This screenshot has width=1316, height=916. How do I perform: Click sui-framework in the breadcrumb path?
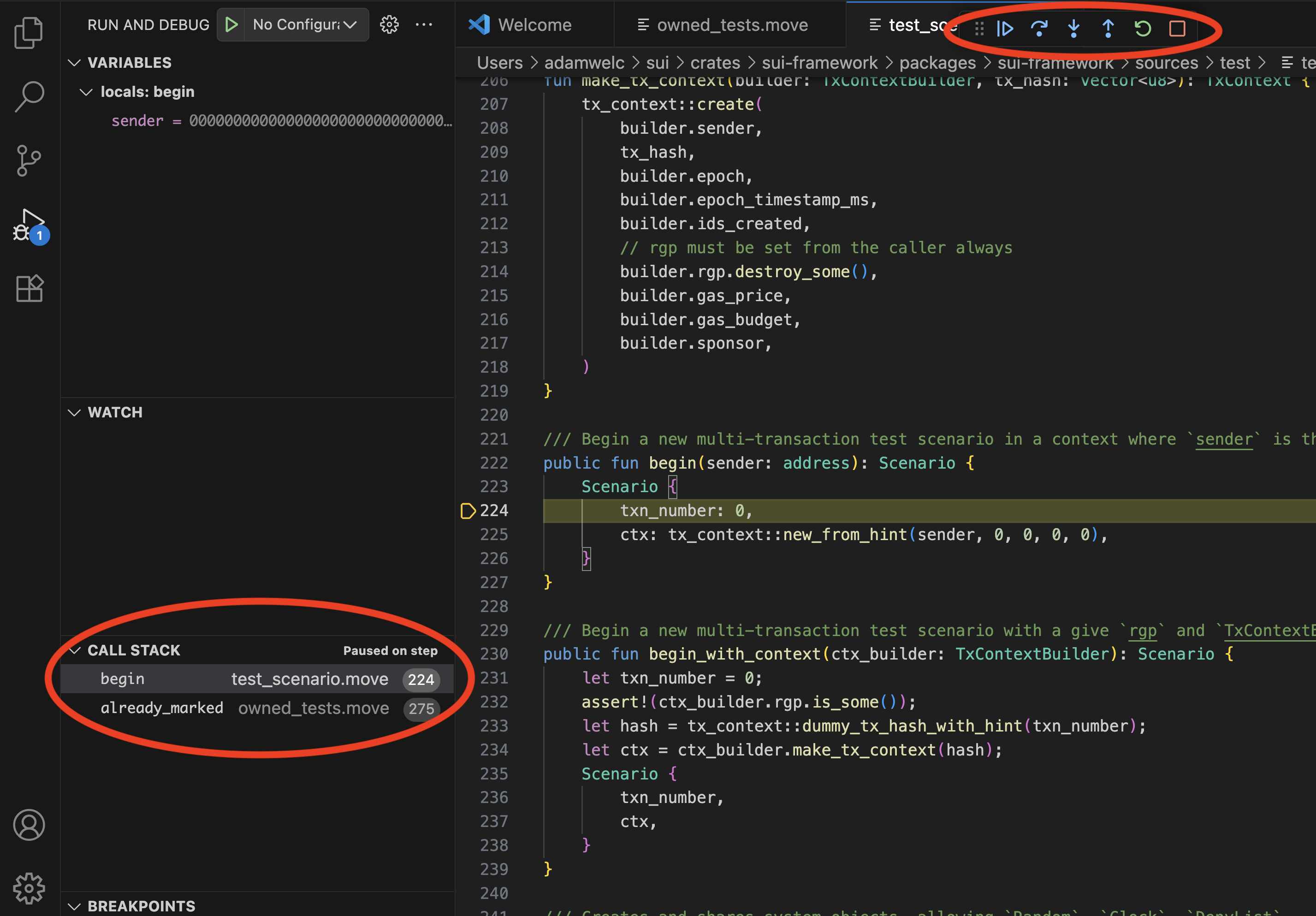point(820,62)
